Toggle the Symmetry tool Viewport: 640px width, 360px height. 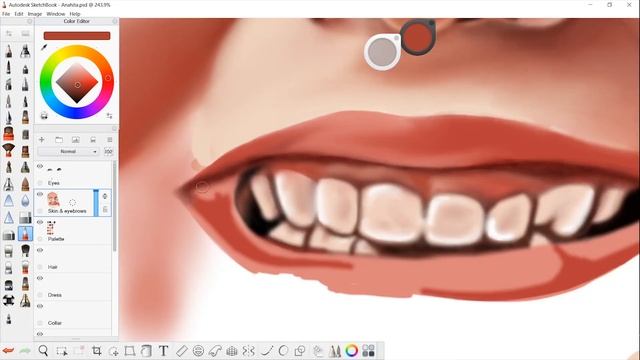coord(248,351)
